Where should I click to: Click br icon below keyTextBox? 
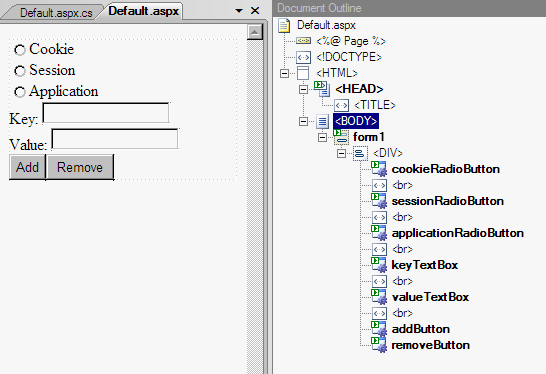point(379,281)
